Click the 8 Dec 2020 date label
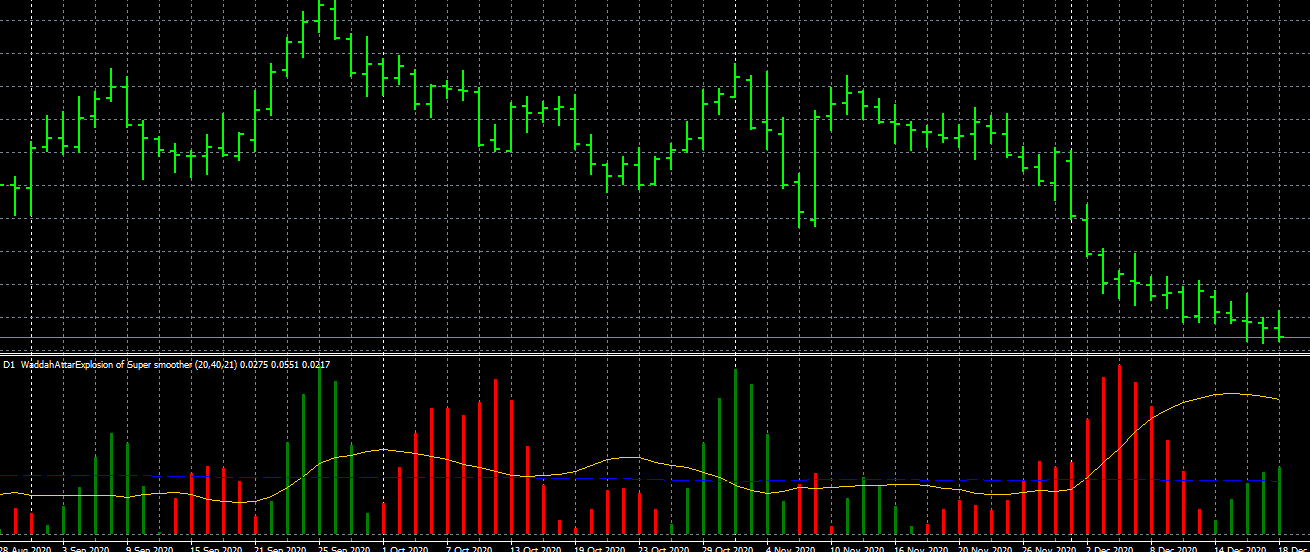 click(1174, 548)
